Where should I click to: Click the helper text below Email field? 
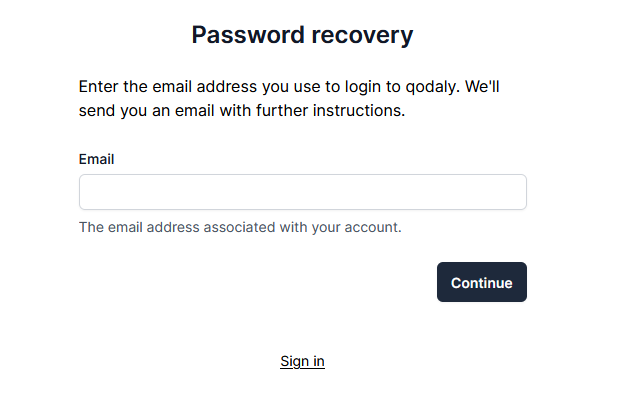tap(240, 227)
